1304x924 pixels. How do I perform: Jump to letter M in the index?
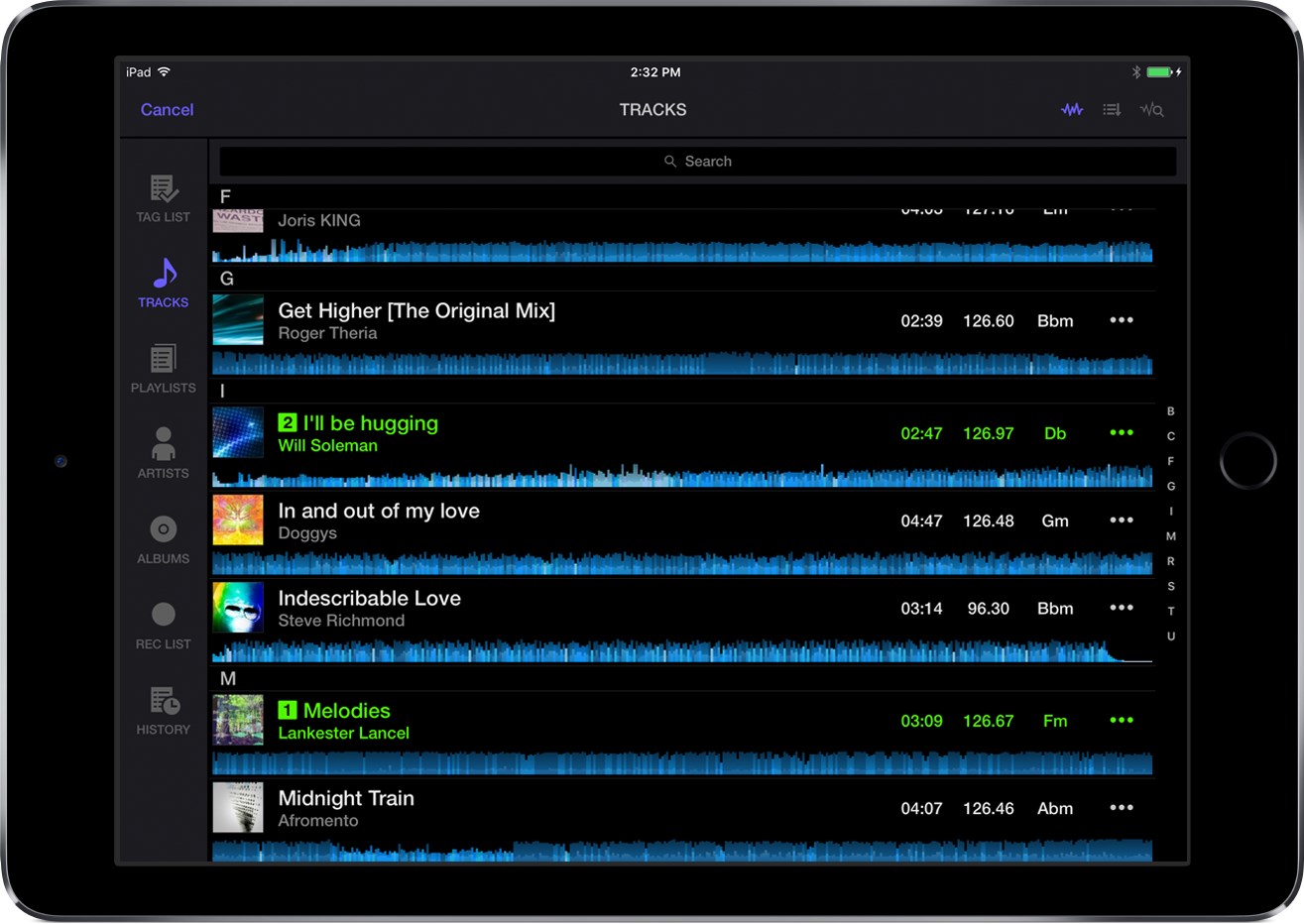click(1171, 535)
